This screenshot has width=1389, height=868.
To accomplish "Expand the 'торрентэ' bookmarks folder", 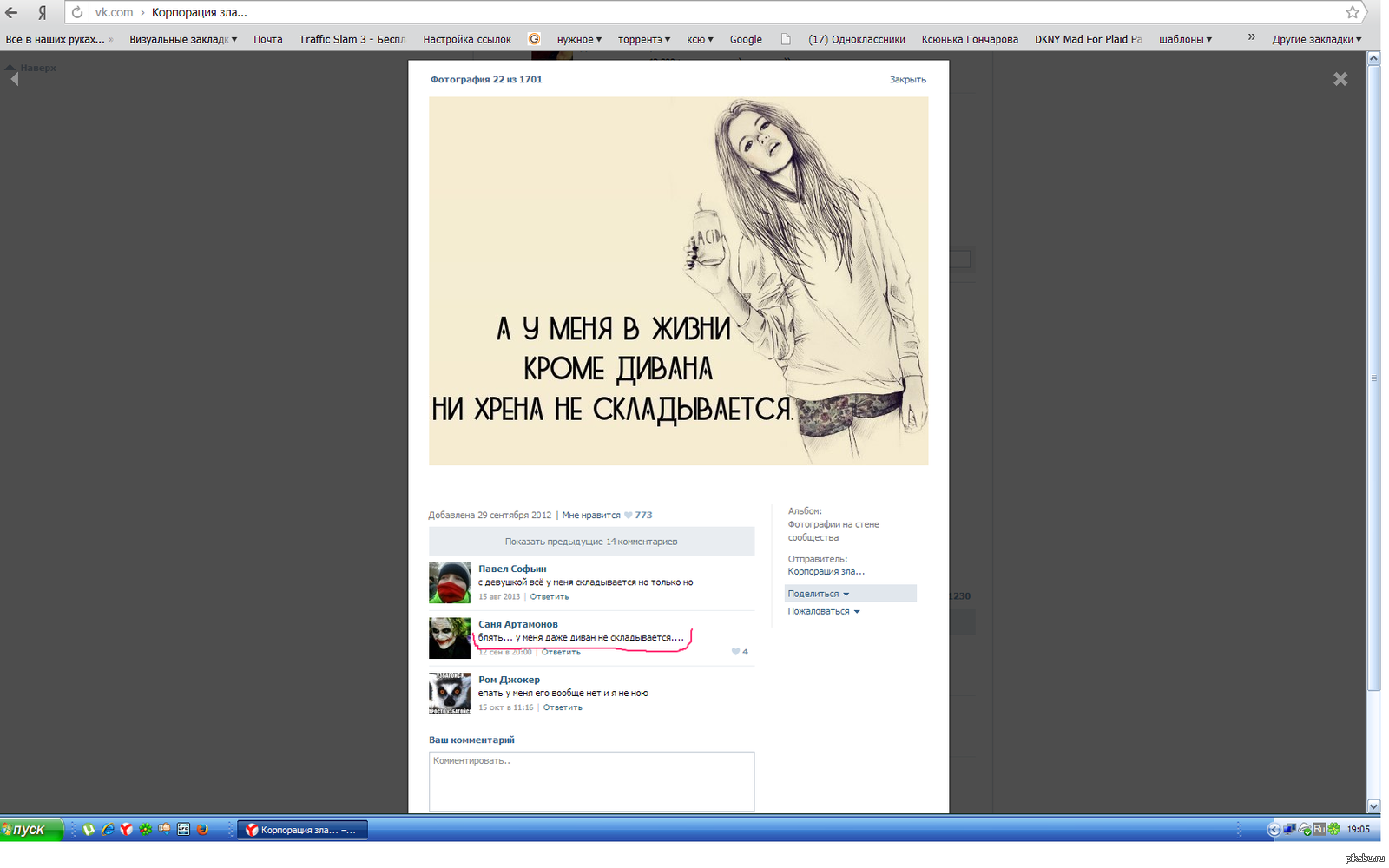I will [x=643, y=39].
